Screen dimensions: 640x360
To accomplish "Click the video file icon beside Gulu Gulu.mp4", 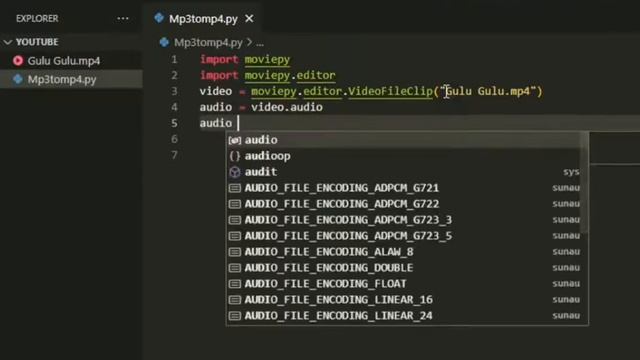I will coord(18,61).
